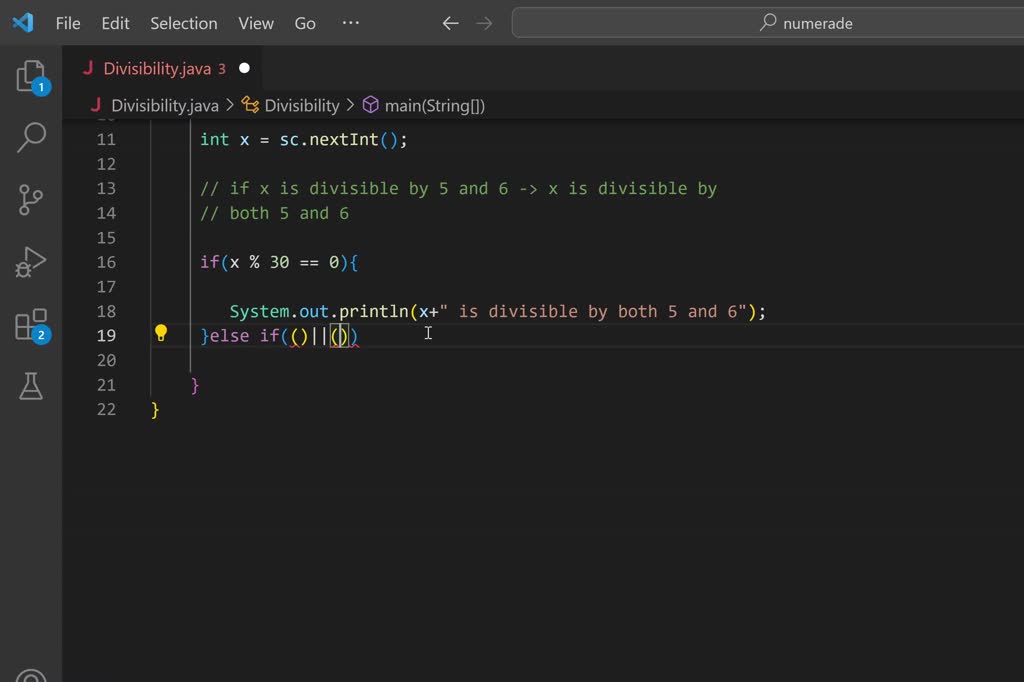Open the Source Control view
The image size is (1024, 682).
click(x=31, y=200)
